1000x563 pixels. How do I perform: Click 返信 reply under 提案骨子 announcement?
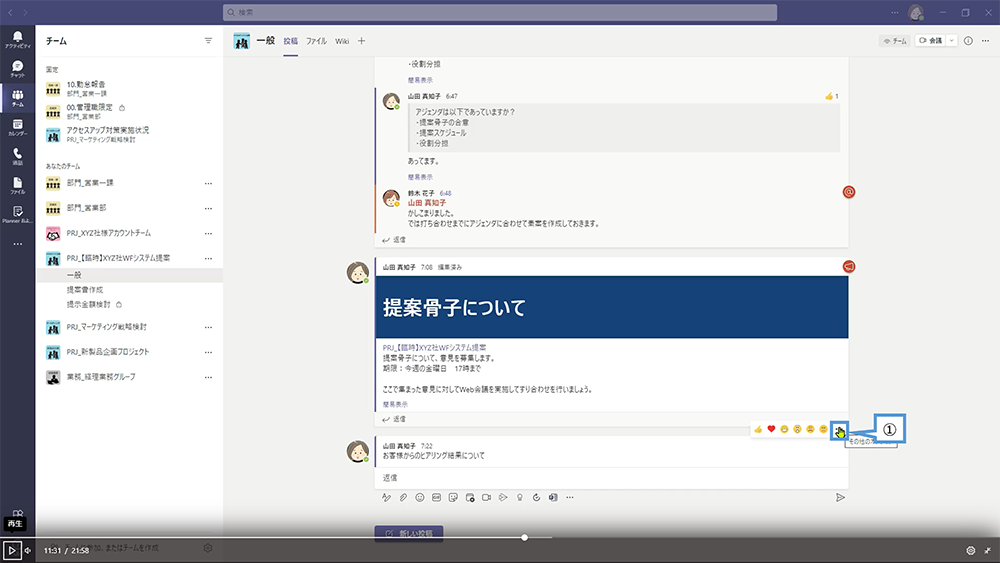(x=394, y=419)
